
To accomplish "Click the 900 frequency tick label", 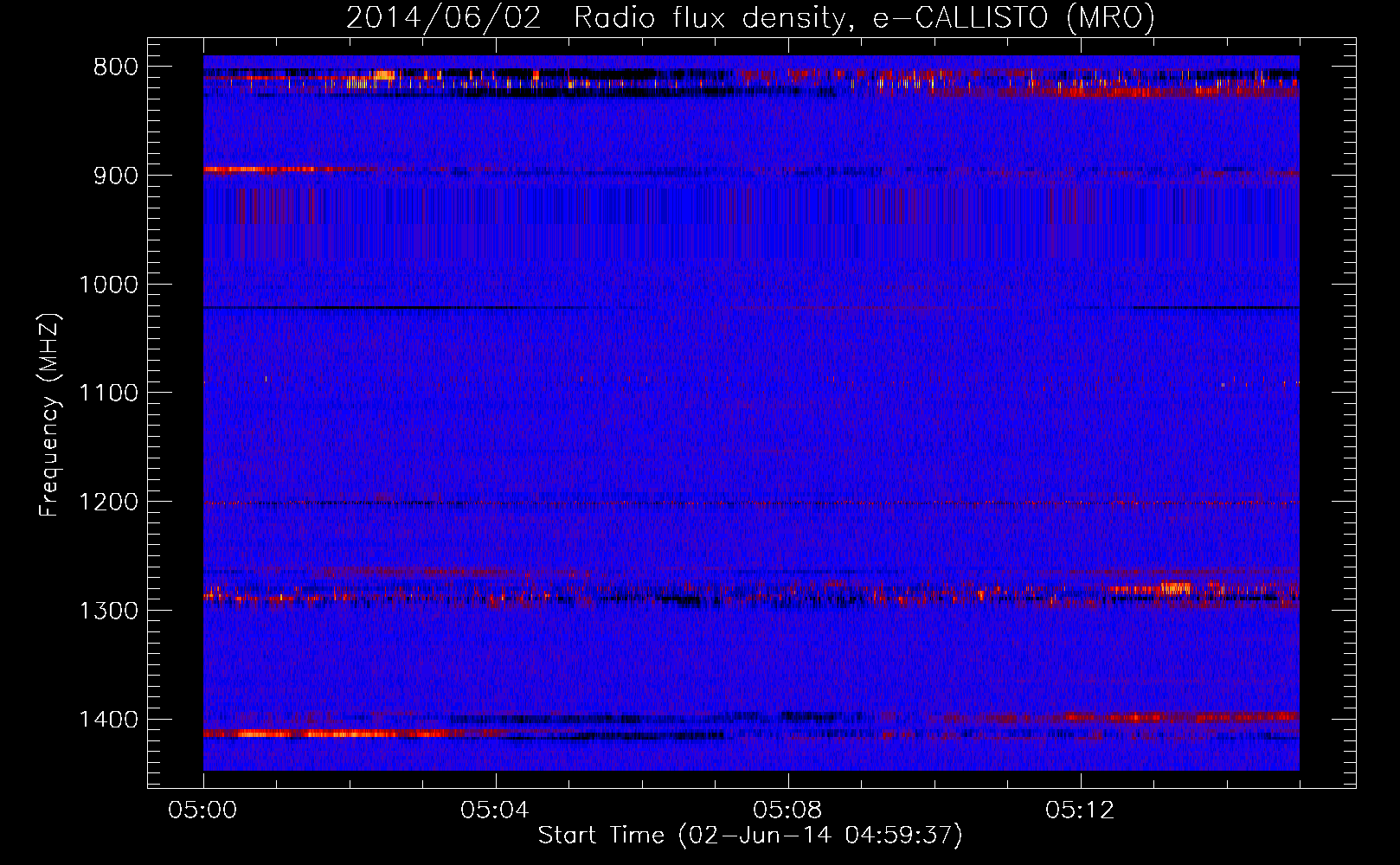I will point(115,176).
